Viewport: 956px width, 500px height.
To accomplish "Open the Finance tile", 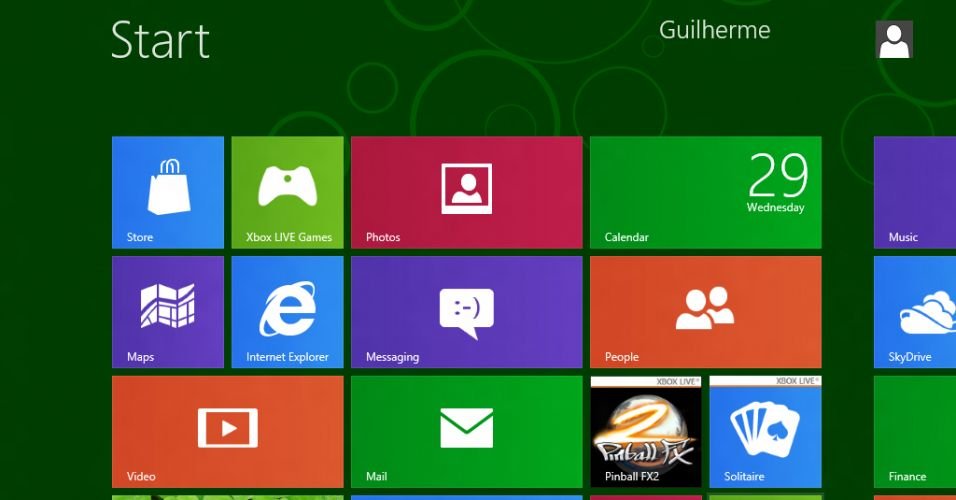I will (914, 431).
